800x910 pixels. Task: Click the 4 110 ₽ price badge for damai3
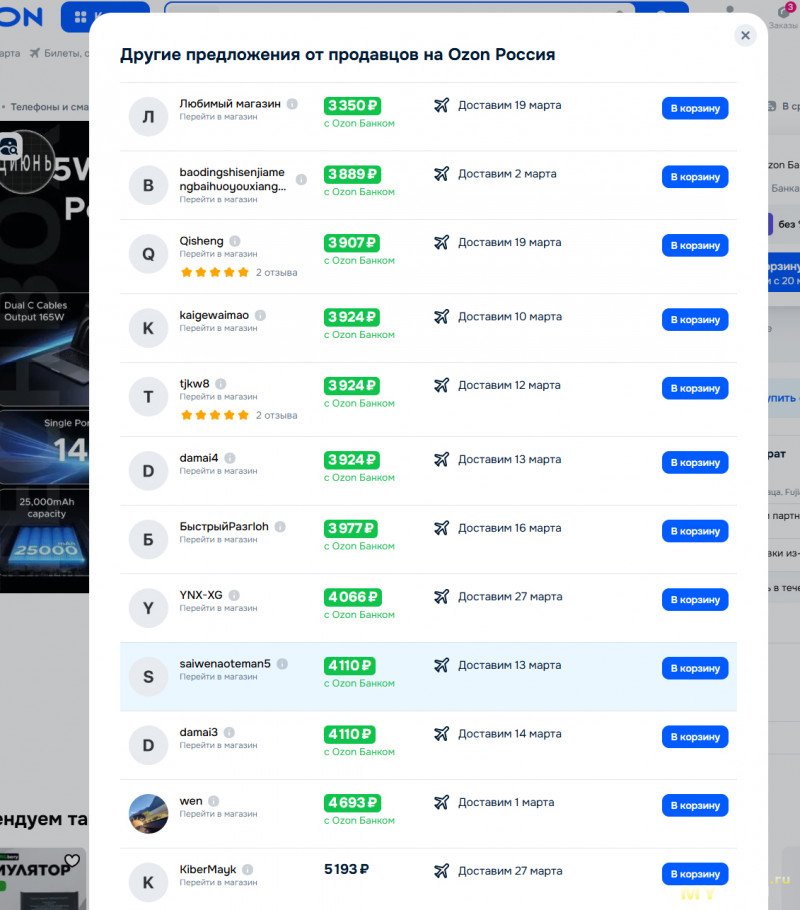click(350, 735)
